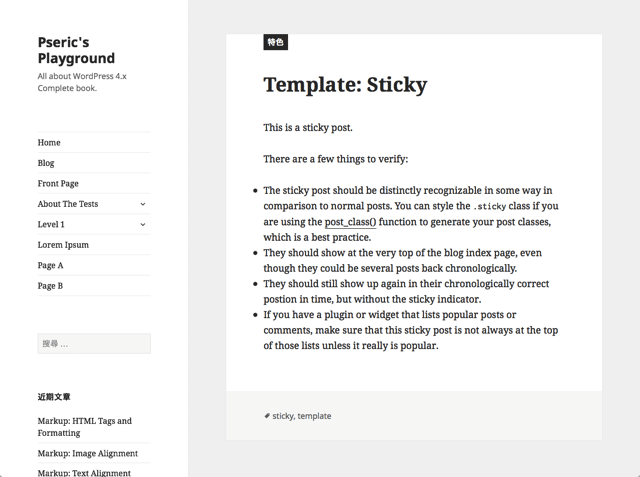640x477 pixels.
Task: Open the Template: Sticky post title
Action: coord(345,84)
